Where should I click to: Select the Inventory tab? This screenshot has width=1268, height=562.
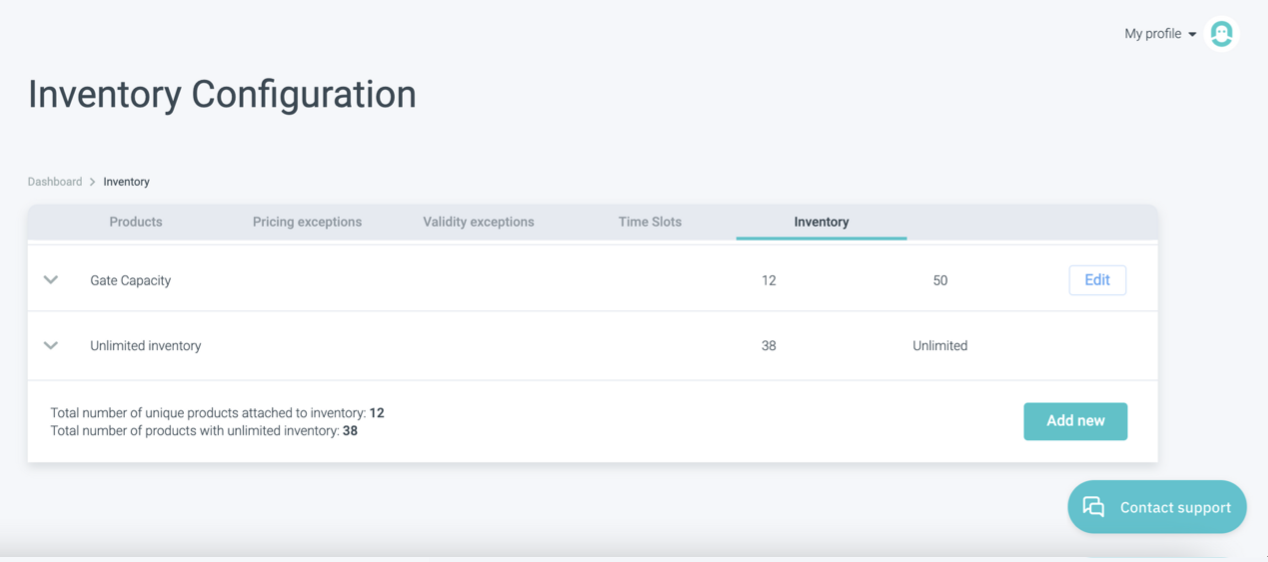tap(821, 222)
